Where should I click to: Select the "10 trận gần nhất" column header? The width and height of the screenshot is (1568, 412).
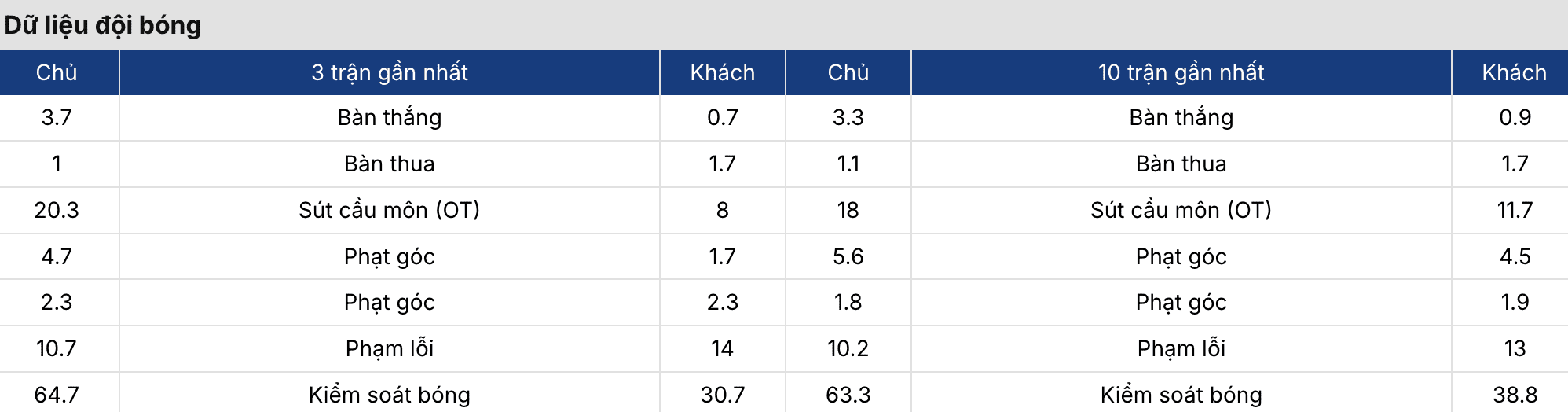(1181, 72)
